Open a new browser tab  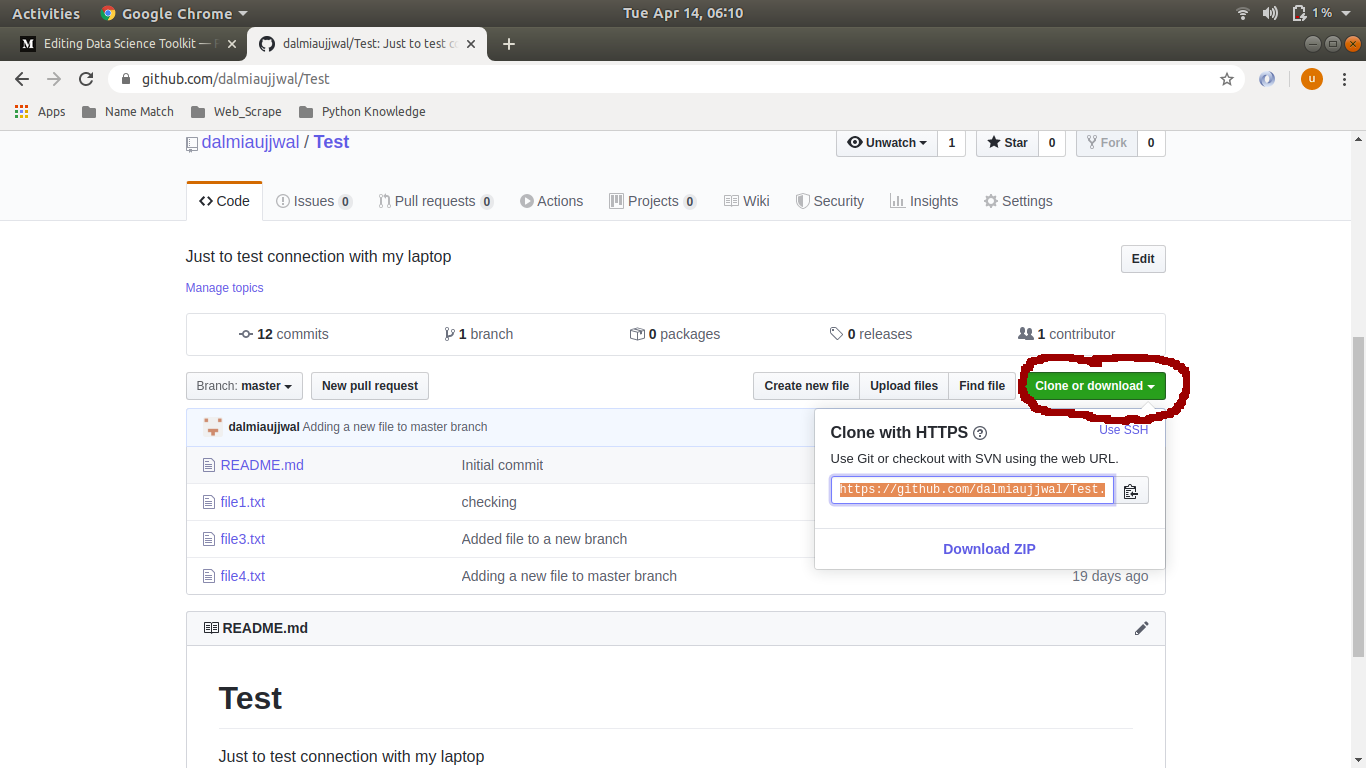[x=509, y=44]
